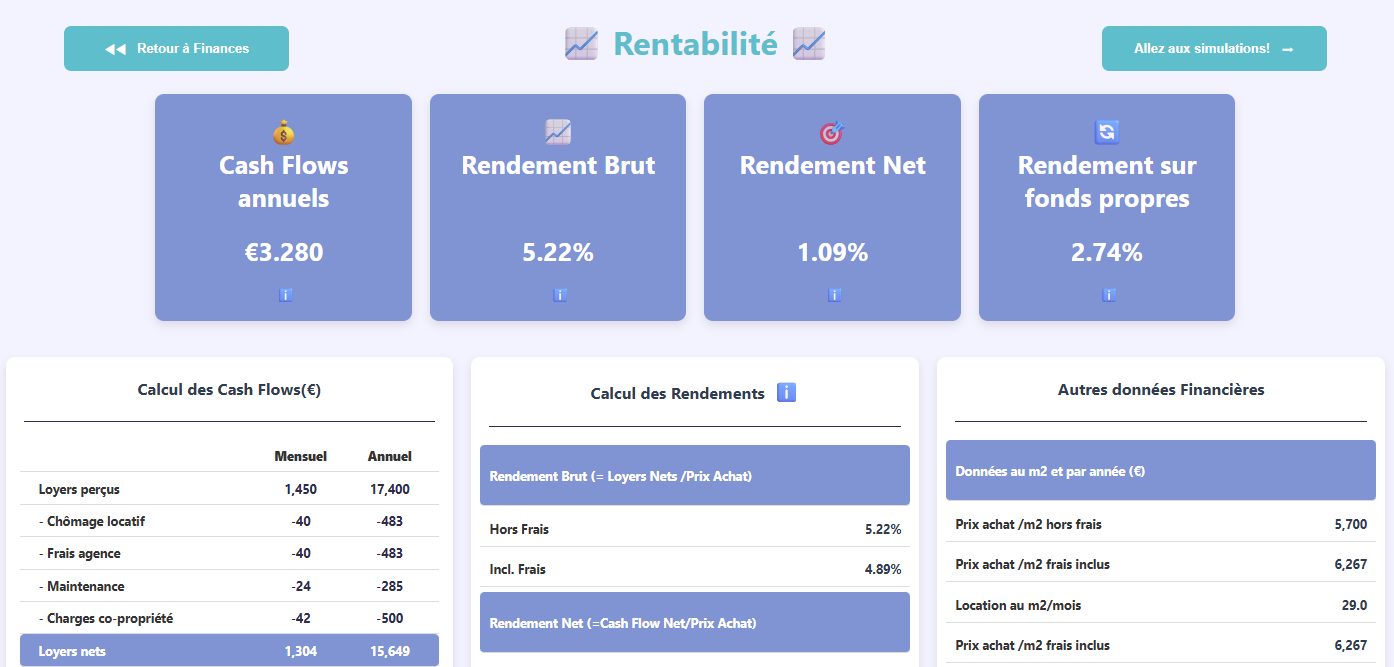The height and width of the screenshot is (667, 1394).
Task: Click the rewind arrows on Retour à Finances
Action: pos(115,49)
